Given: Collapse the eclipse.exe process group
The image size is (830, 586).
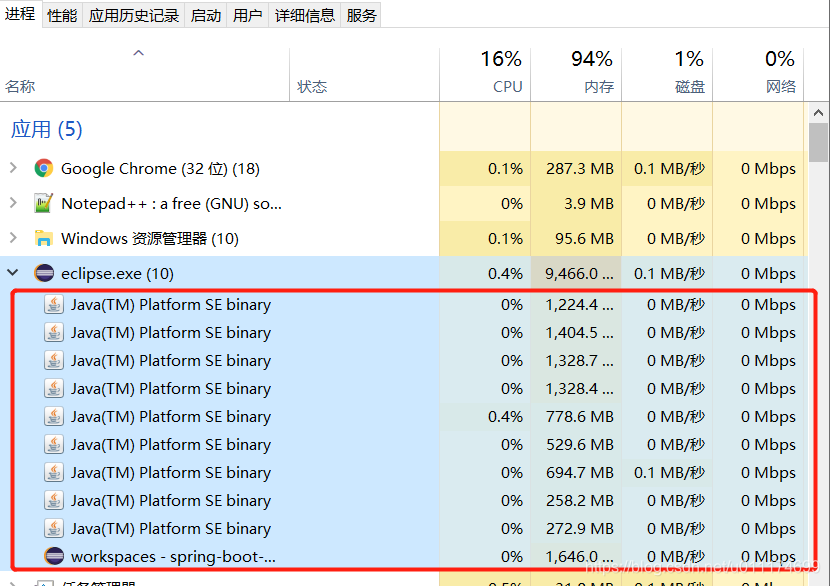Looking at the screenshot, I should [13, 273].
